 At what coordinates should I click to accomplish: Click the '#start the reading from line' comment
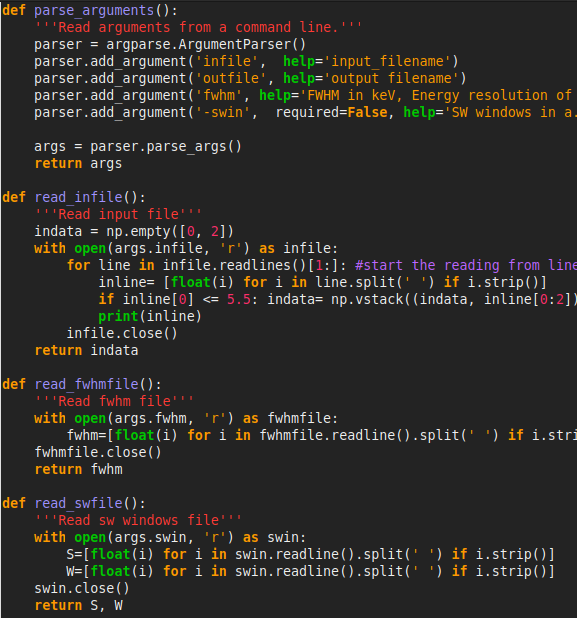pos(465,265)
